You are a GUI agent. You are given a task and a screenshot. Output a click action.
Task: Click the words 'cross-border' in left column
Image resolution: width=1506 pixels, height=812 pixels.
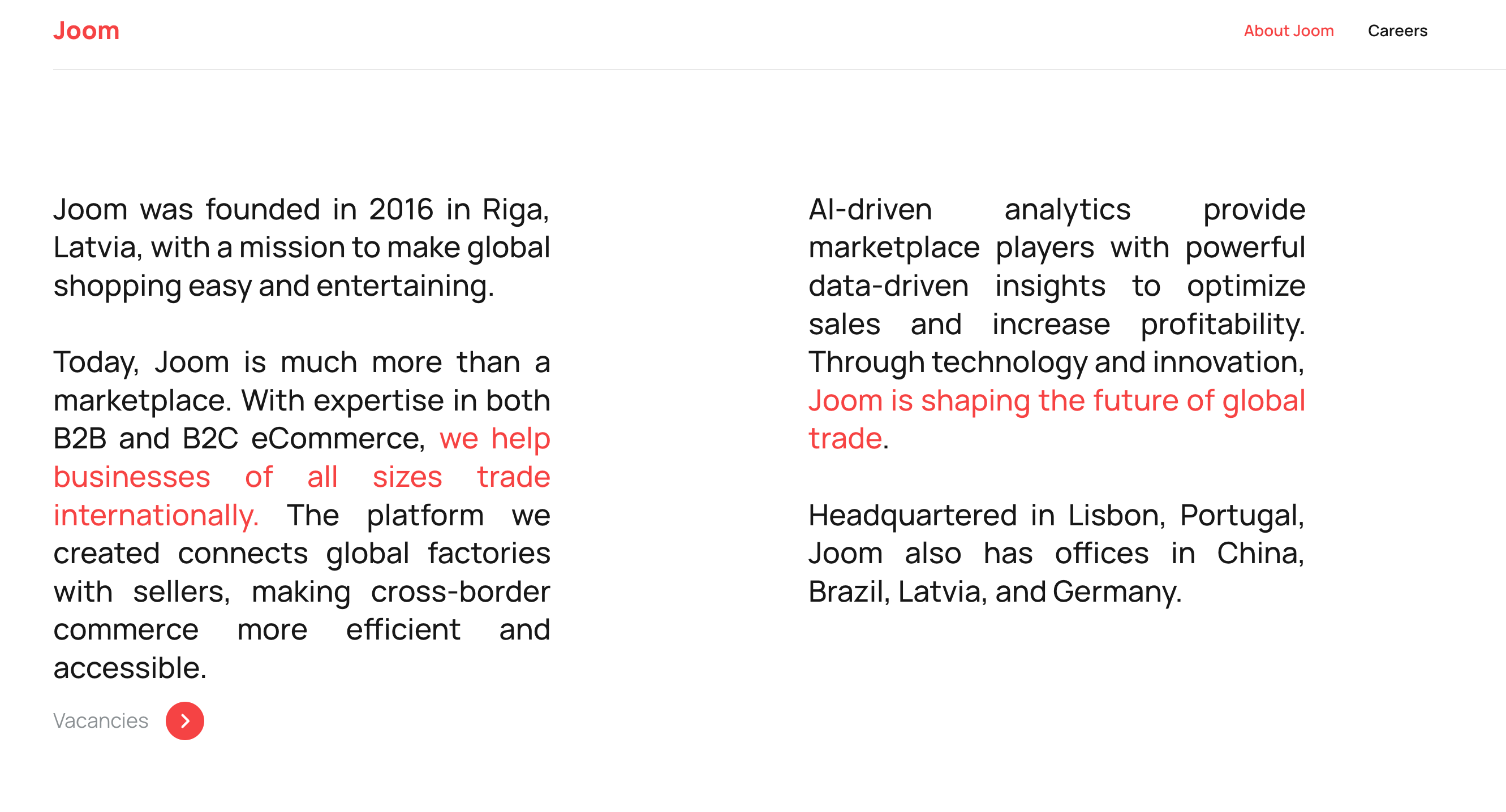tap(460, 592)
